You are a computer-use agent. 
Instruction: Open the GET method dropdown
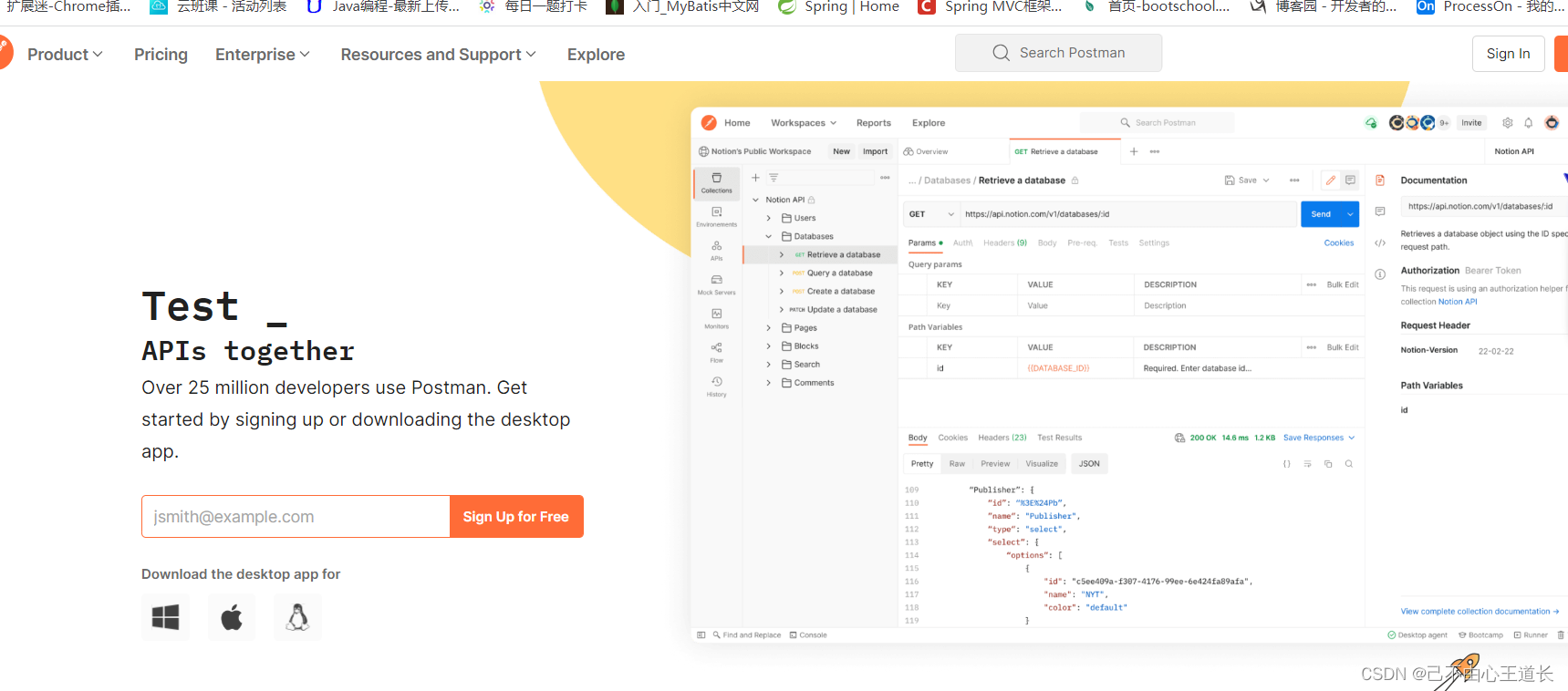click(931, 214)
